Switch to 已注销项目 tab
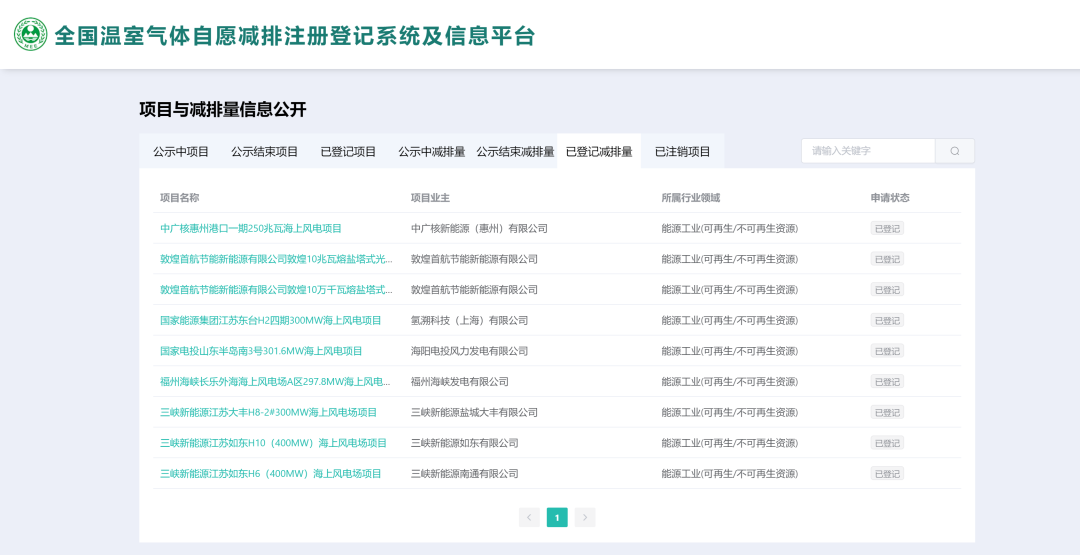This screenshot has width=1080, height=555. tap(683, 151)
